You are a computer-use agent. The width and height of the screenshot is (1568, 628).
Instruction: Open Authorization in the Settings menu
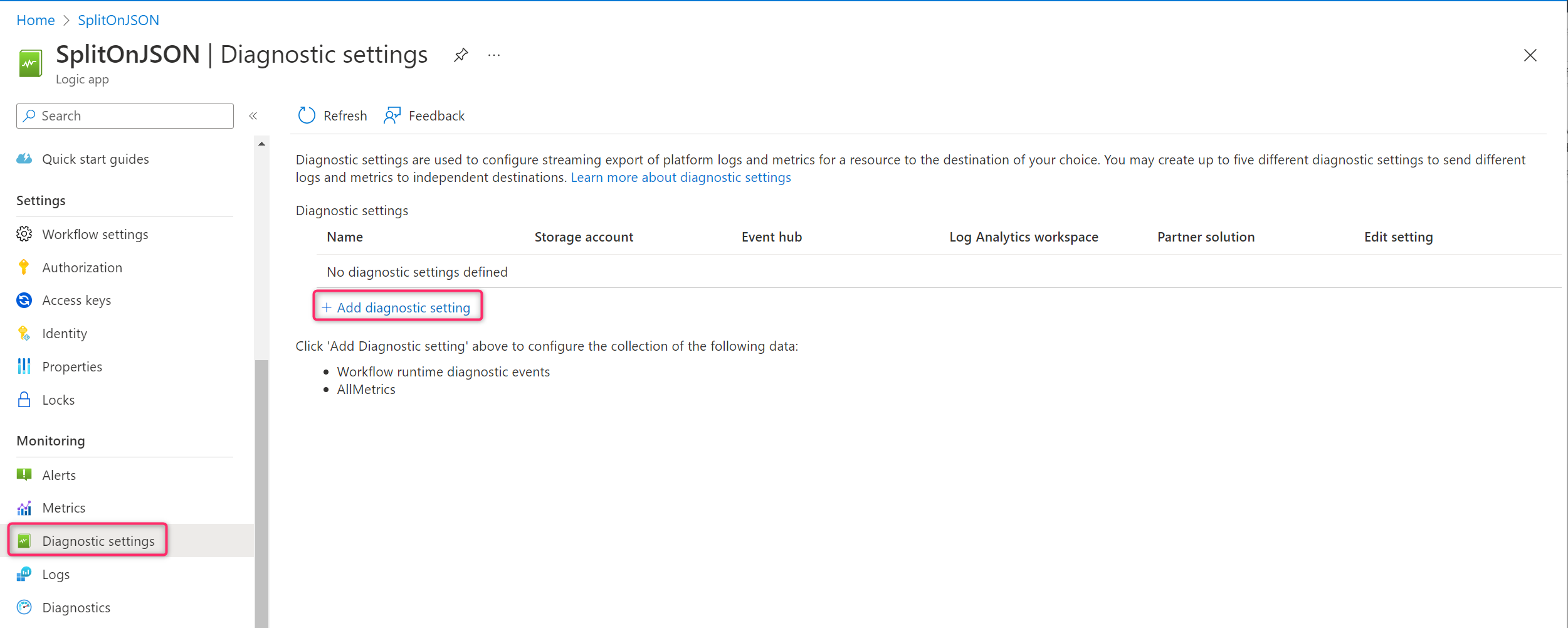coord(82,268)
